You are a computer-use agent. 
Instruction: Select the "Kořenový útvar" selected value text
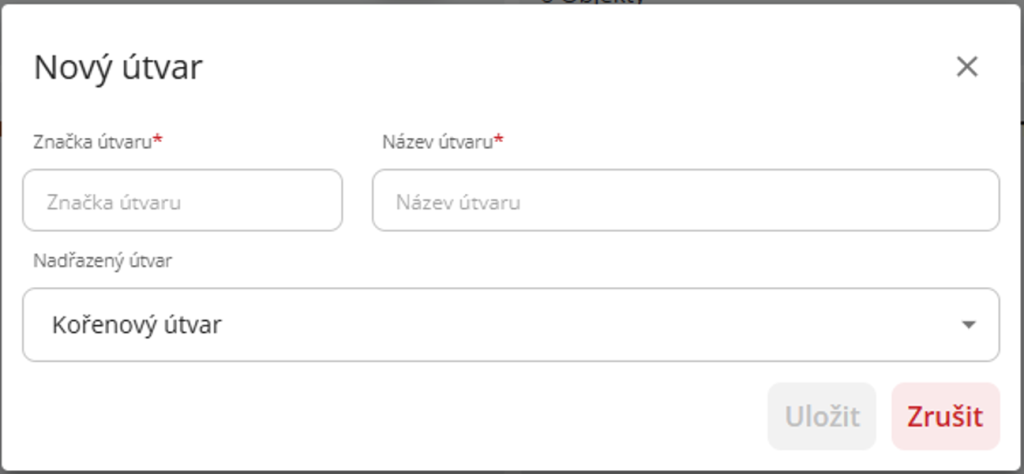point(136,325)
